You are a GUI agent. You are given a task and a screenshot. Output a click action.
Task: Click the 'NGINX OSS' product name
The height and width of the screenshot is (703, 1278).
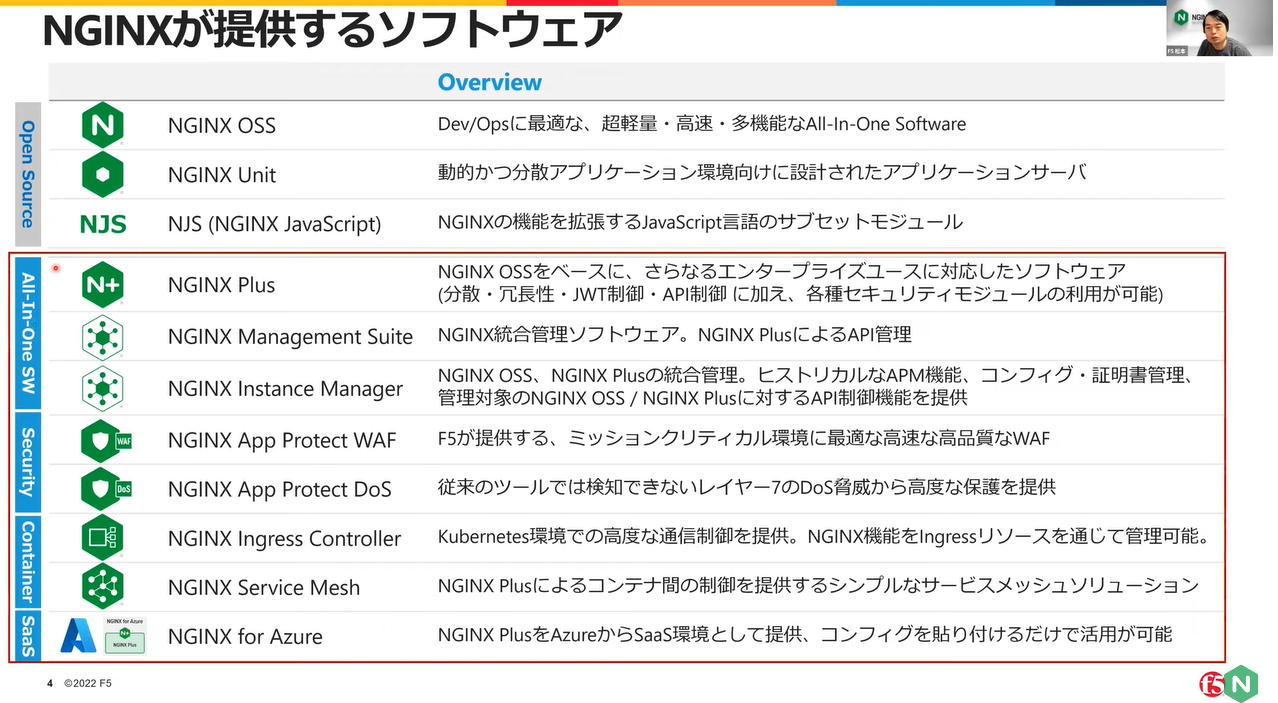point(222,126)
